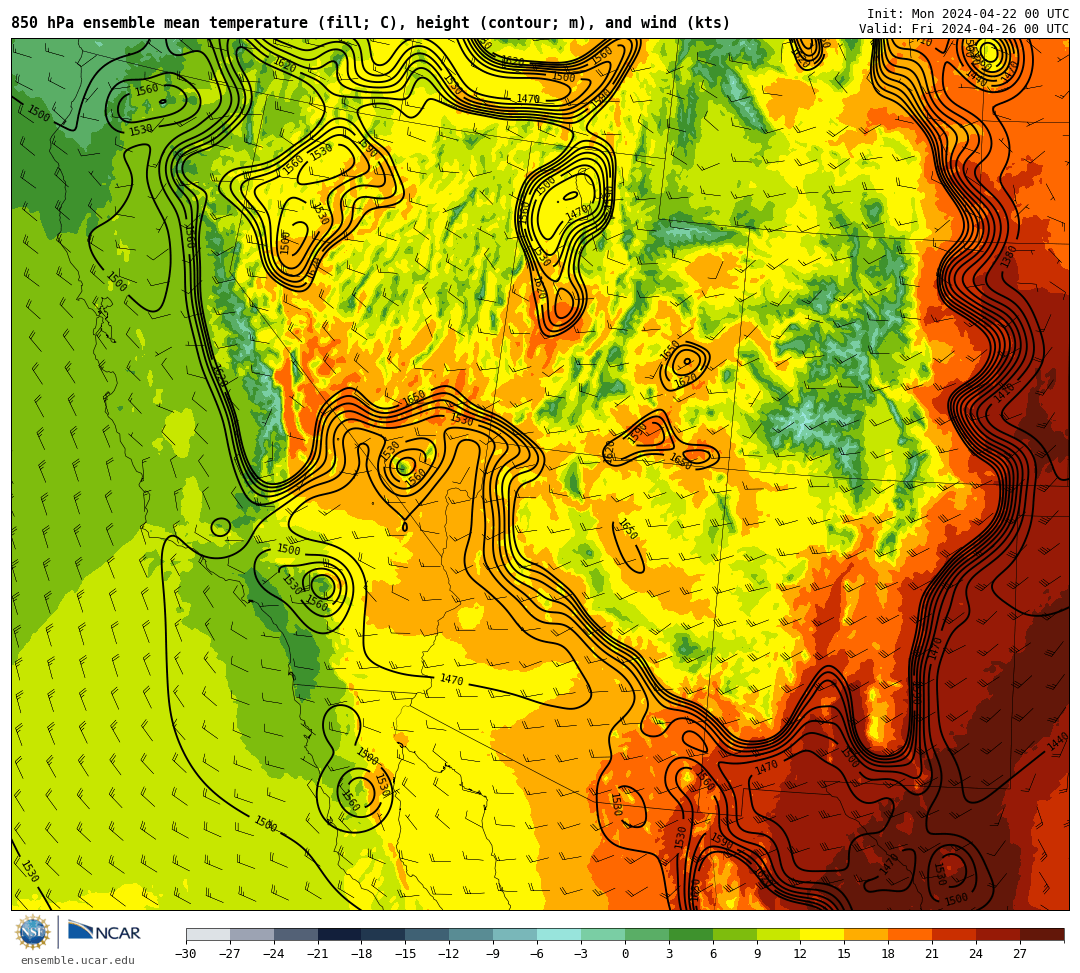Pick the yellow colorbar swatch between 12 and 15
Image resolution: width=1080 pixels, height=973 pixels.
coord(823,934)
